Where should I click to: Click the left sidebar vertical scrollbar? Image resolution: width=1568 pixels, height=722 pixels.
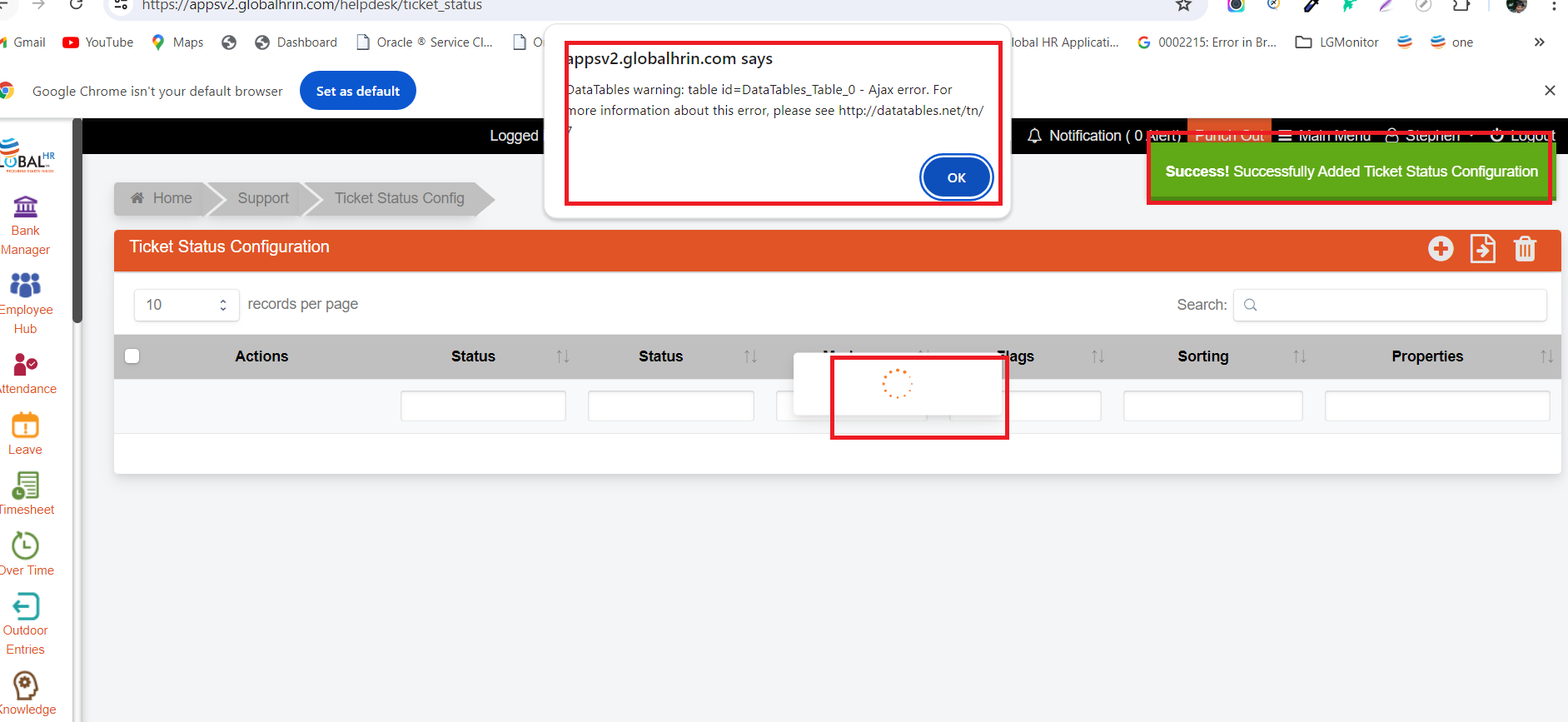point(77,221)
